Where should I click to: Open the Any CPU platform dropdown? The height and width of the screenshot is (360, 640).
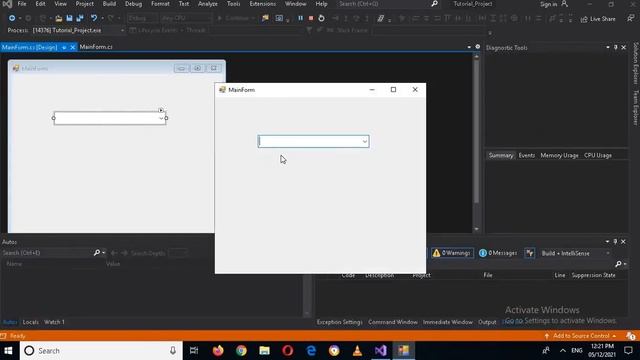(x=186, y=18)
